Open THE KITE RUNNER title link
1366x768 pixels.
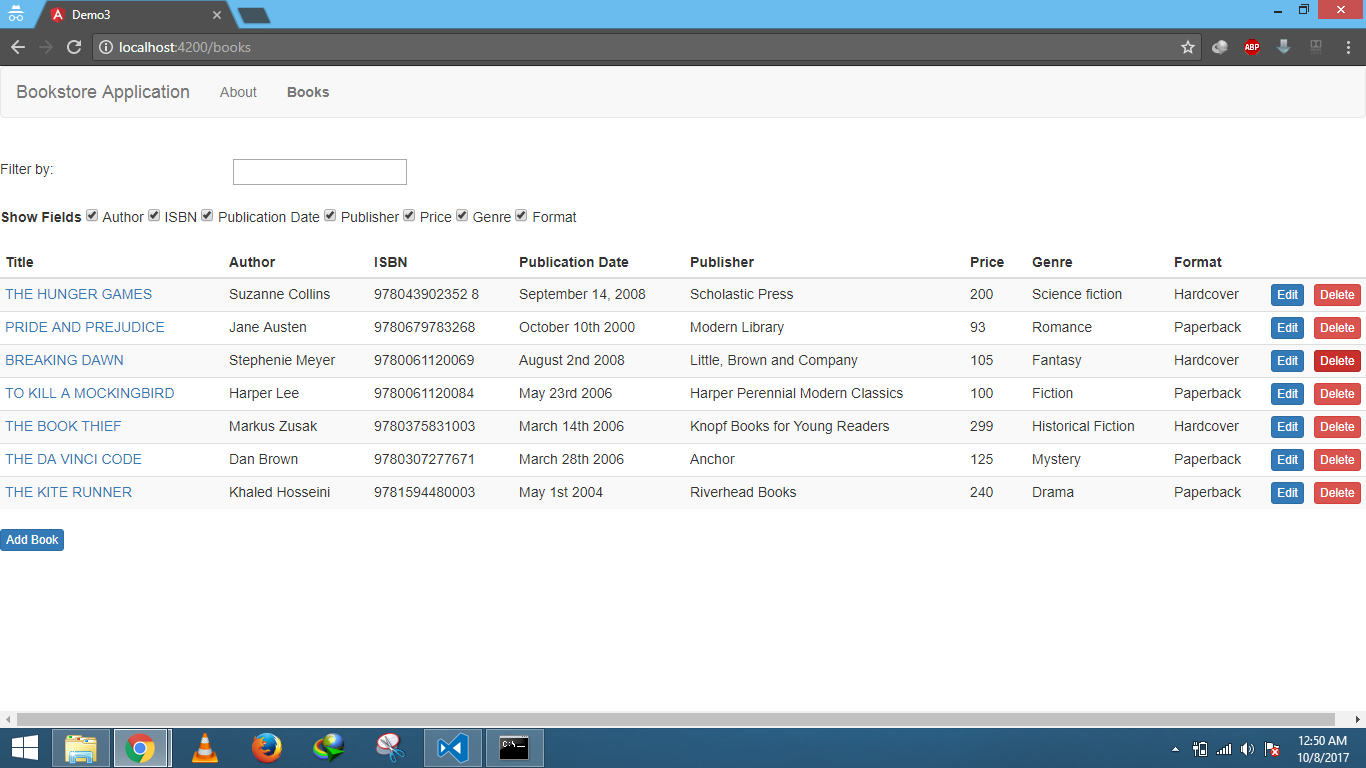click(x=69, y=492)
